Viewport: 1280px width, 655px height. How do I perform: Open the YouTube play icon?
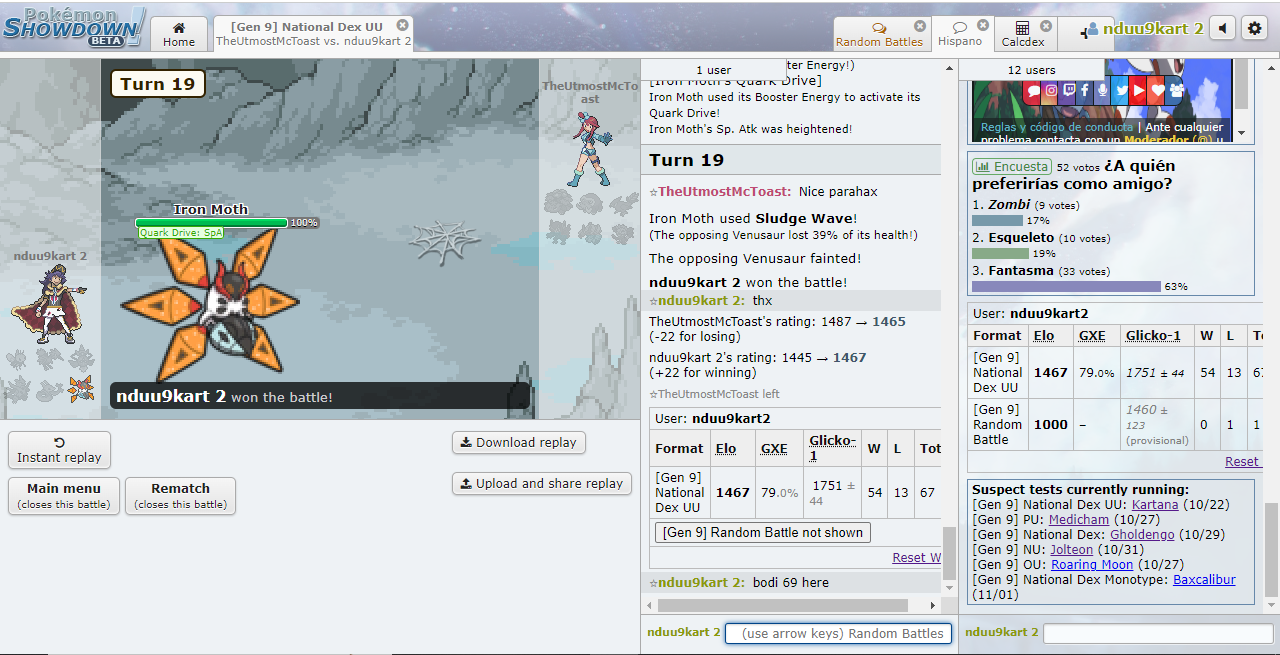(1139, 91)
